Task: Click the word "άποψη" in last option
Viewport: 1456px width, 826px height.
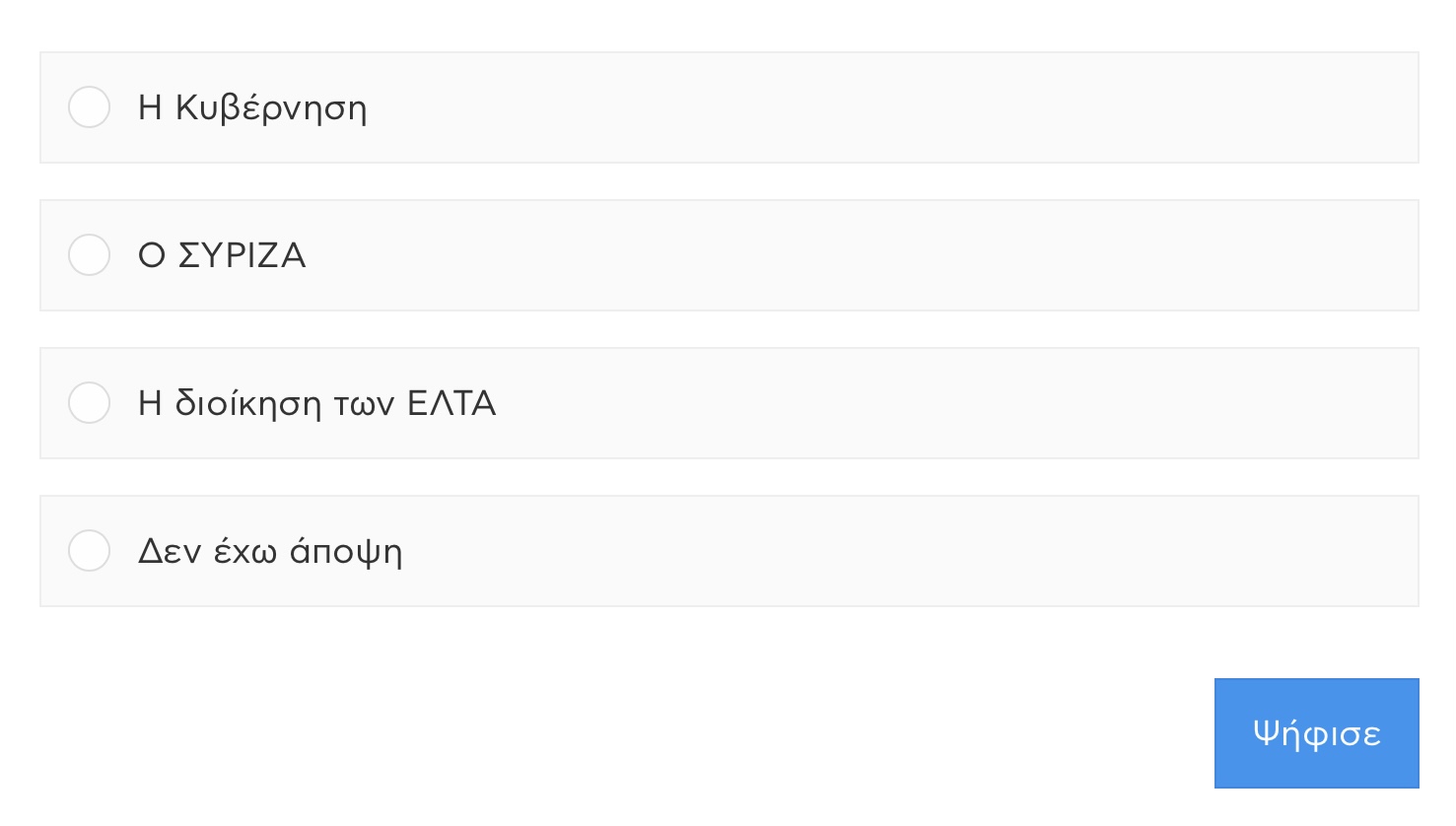Action: coord(346,552)
